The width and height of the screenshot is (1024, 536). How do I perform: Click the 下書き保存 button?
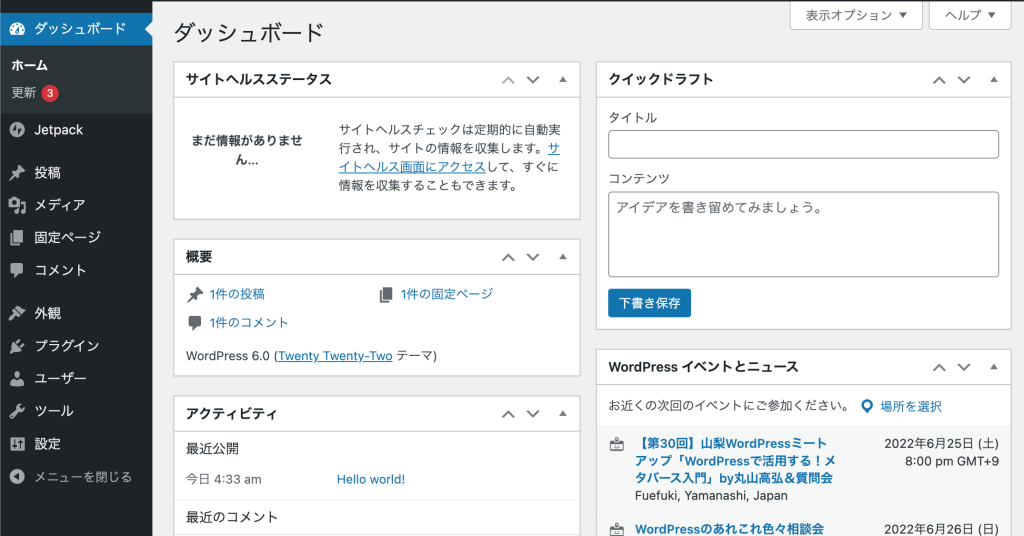tap(649, 303)
